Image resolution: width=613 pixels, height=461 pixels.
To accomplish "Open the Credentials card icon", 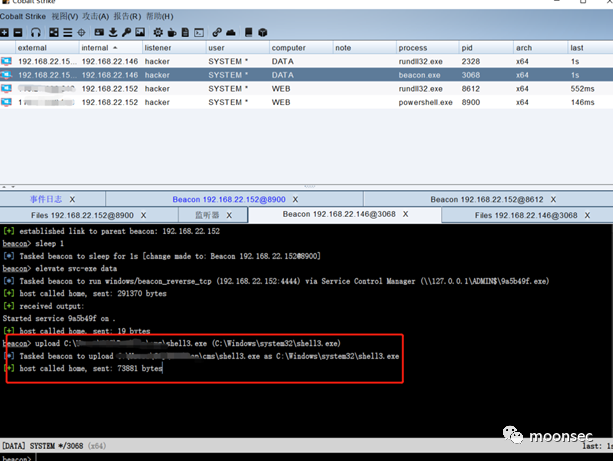I will click(x=99, y=32).
